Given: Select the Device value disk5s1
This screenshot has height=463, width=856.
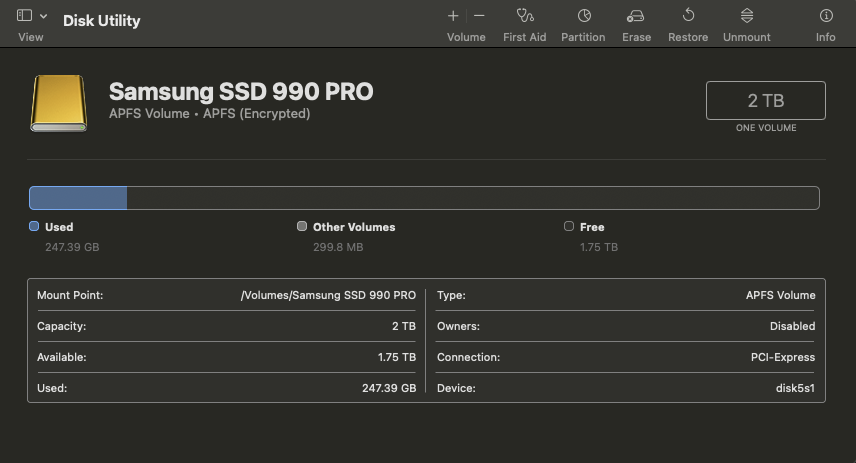Looking at the screenshot, I should point(795,388).
